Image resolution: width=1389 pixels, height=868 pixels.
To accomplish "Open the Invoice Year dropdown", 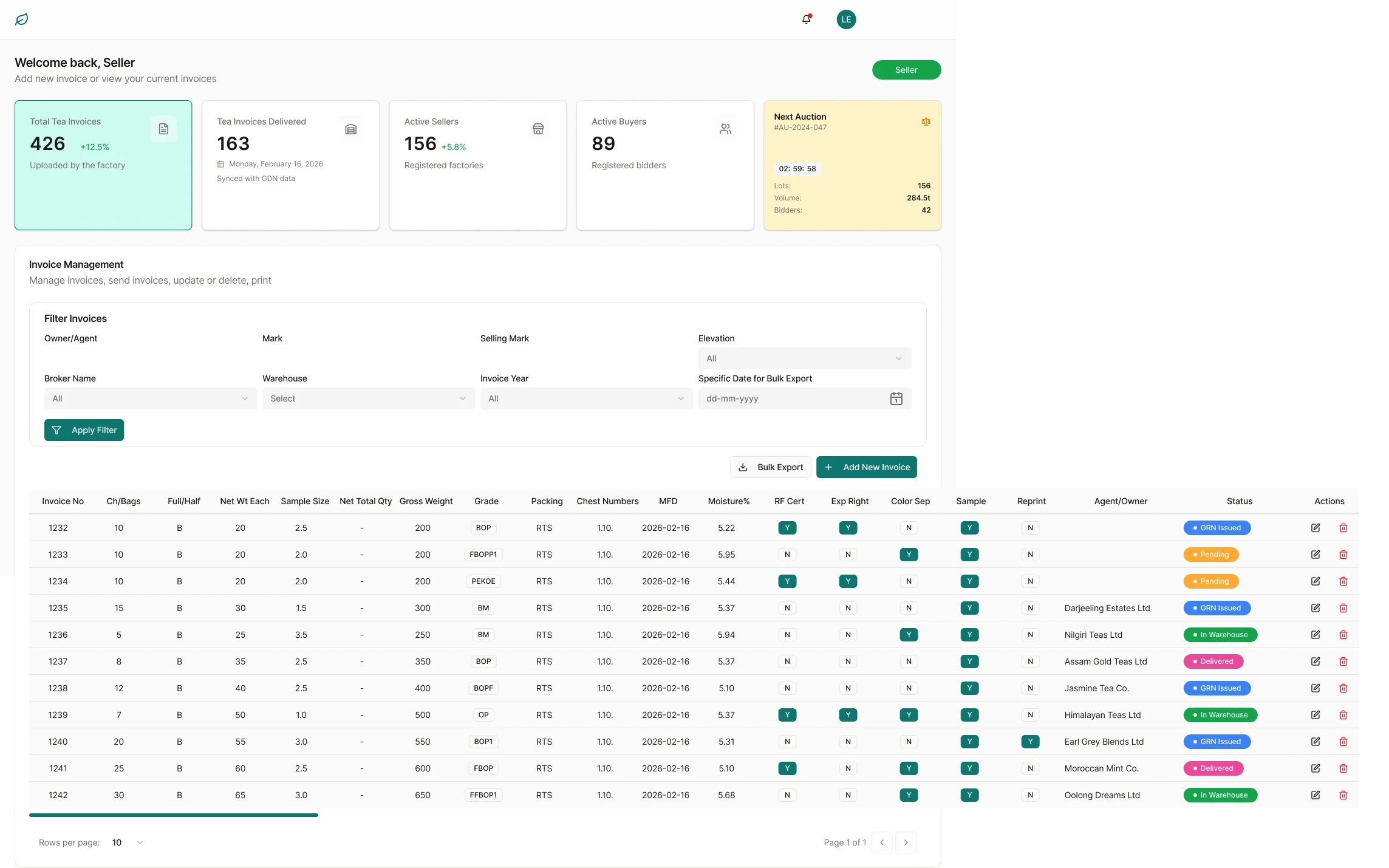I will click(x=587, y=398).
